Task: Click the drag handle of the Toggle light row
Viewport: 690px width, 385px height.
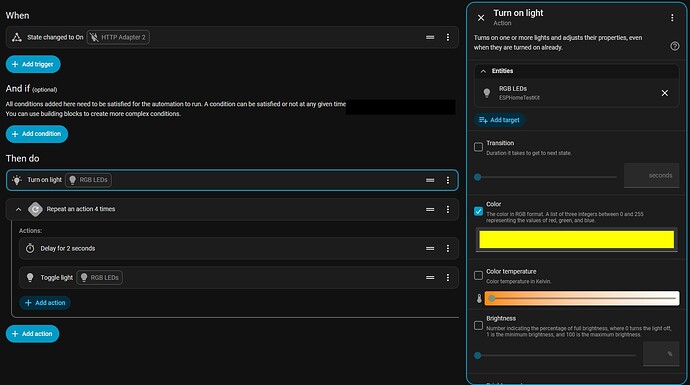Action: click(430, 278)
